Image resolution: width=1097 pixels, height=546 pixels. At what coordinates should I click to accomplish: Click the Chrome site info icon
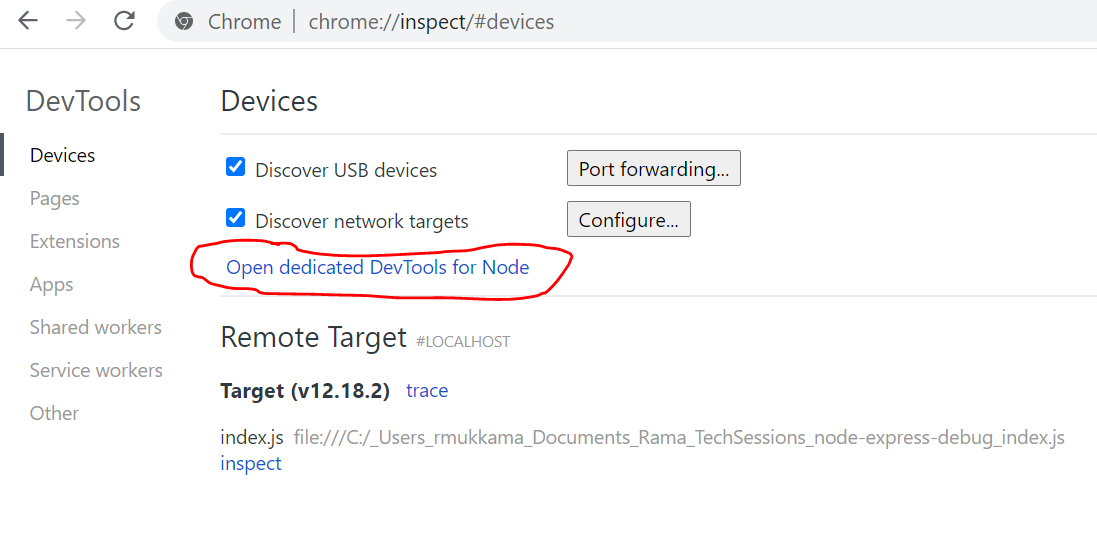point(183,22)
